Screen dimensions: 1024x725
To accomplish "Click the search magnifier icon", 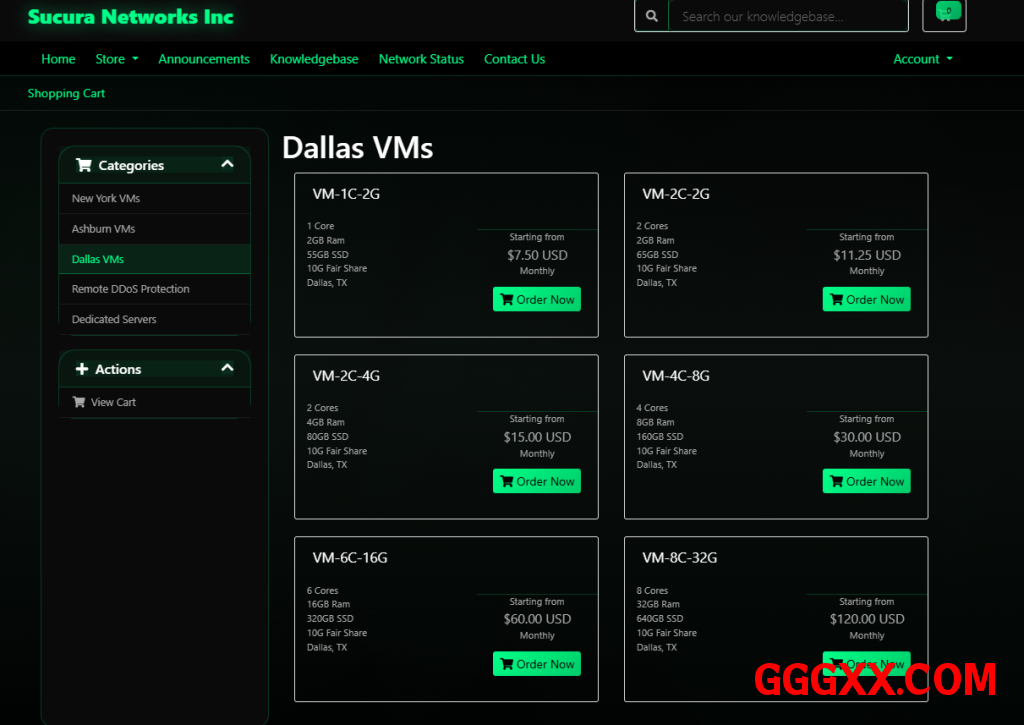I will (x=652, y=16).
